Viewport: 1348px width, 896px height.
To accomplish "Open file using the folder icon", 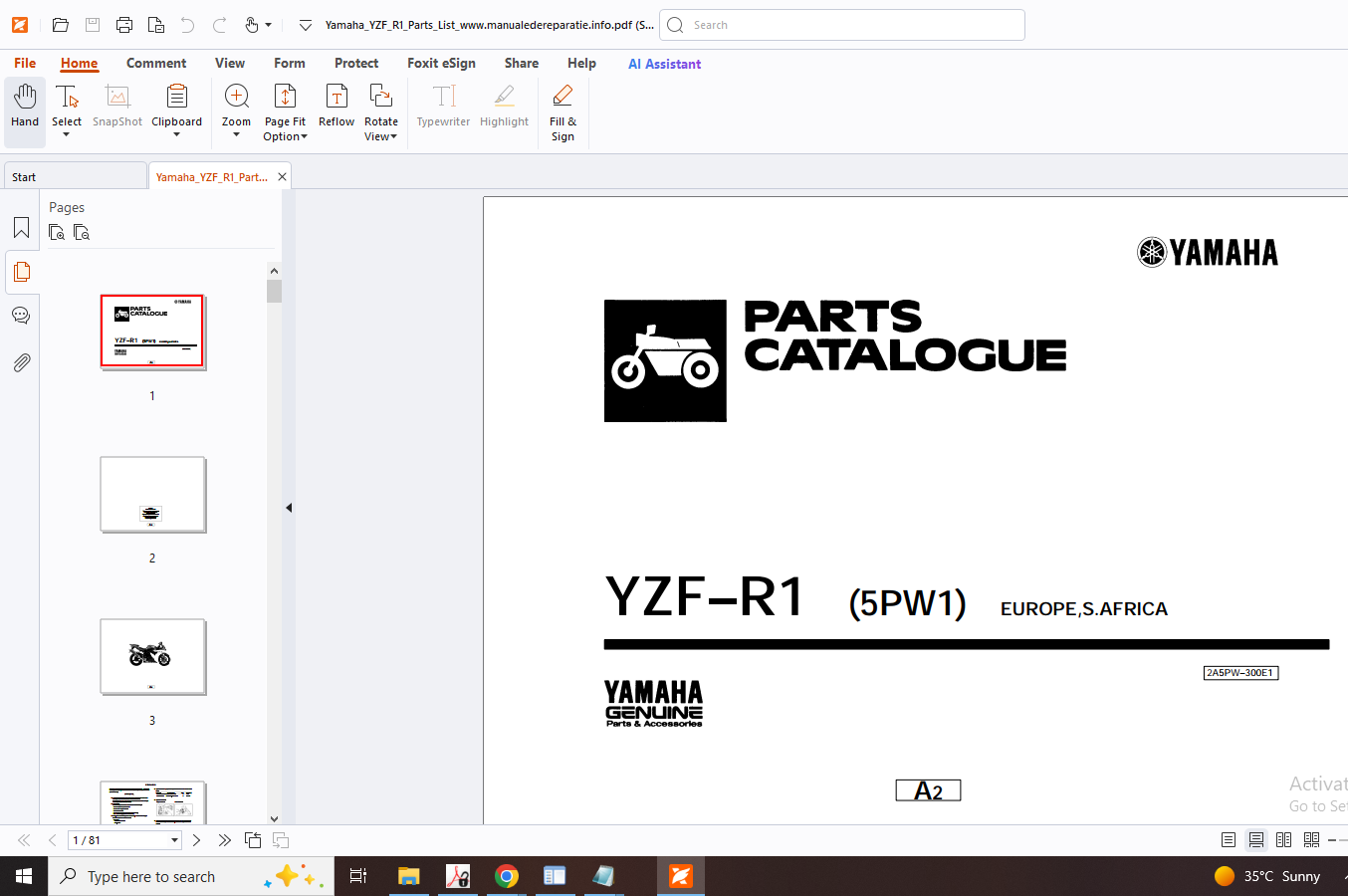I will [x=61, y=25].
